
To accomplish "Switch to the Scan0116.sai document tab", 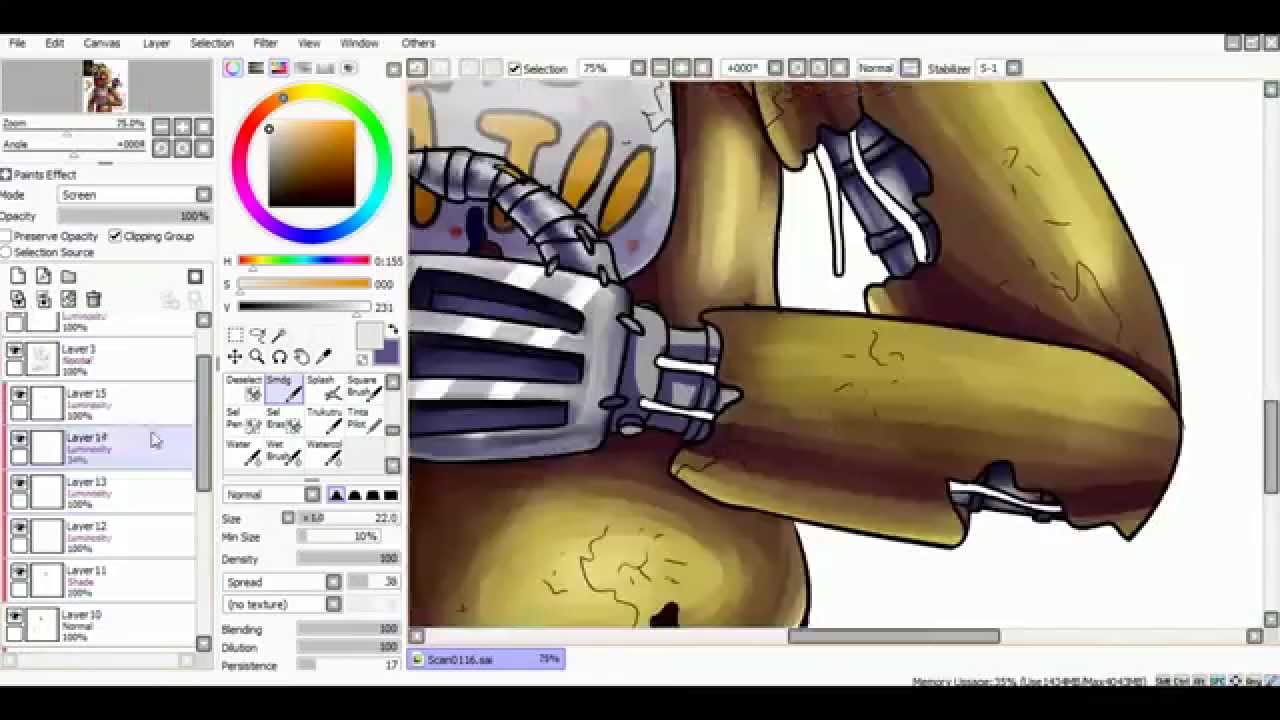I will 486,659.
